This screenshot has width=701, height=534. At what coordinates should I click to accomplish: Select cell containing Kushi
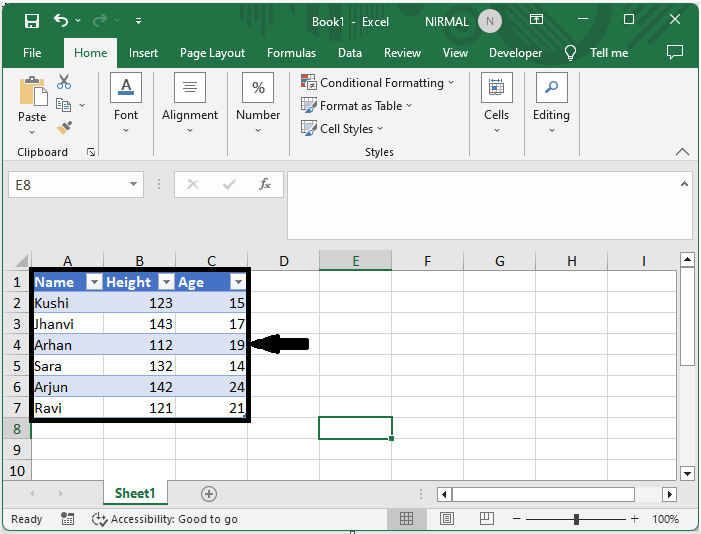(68, 303)
